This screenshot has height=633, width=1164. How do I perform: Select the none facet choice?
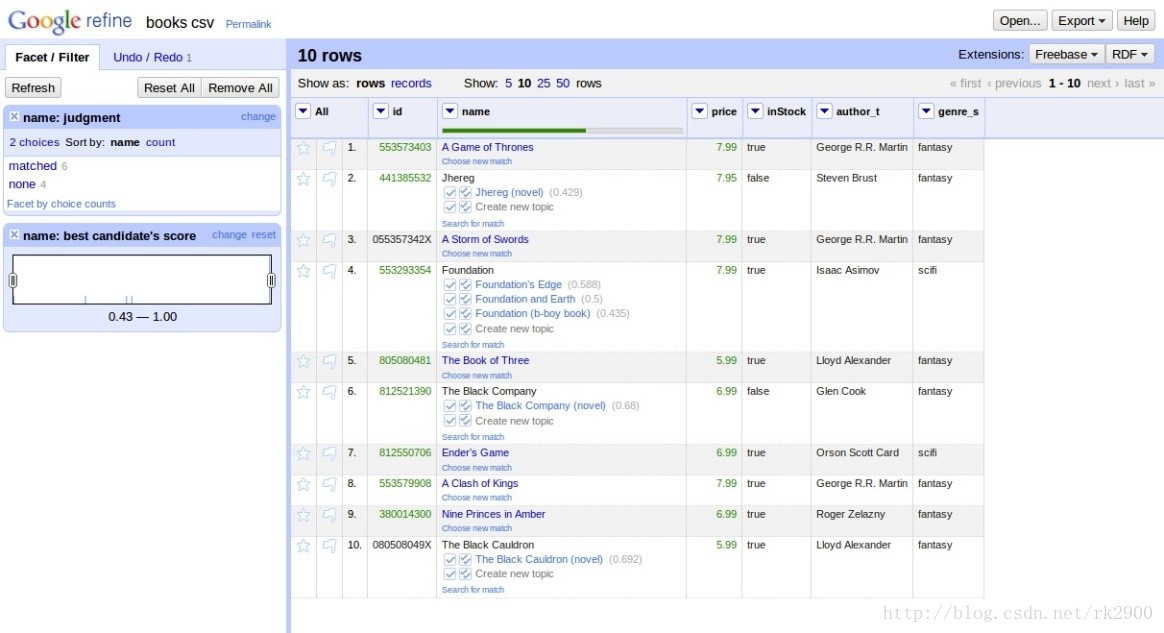pyautogui.click(x=22, y=184)
